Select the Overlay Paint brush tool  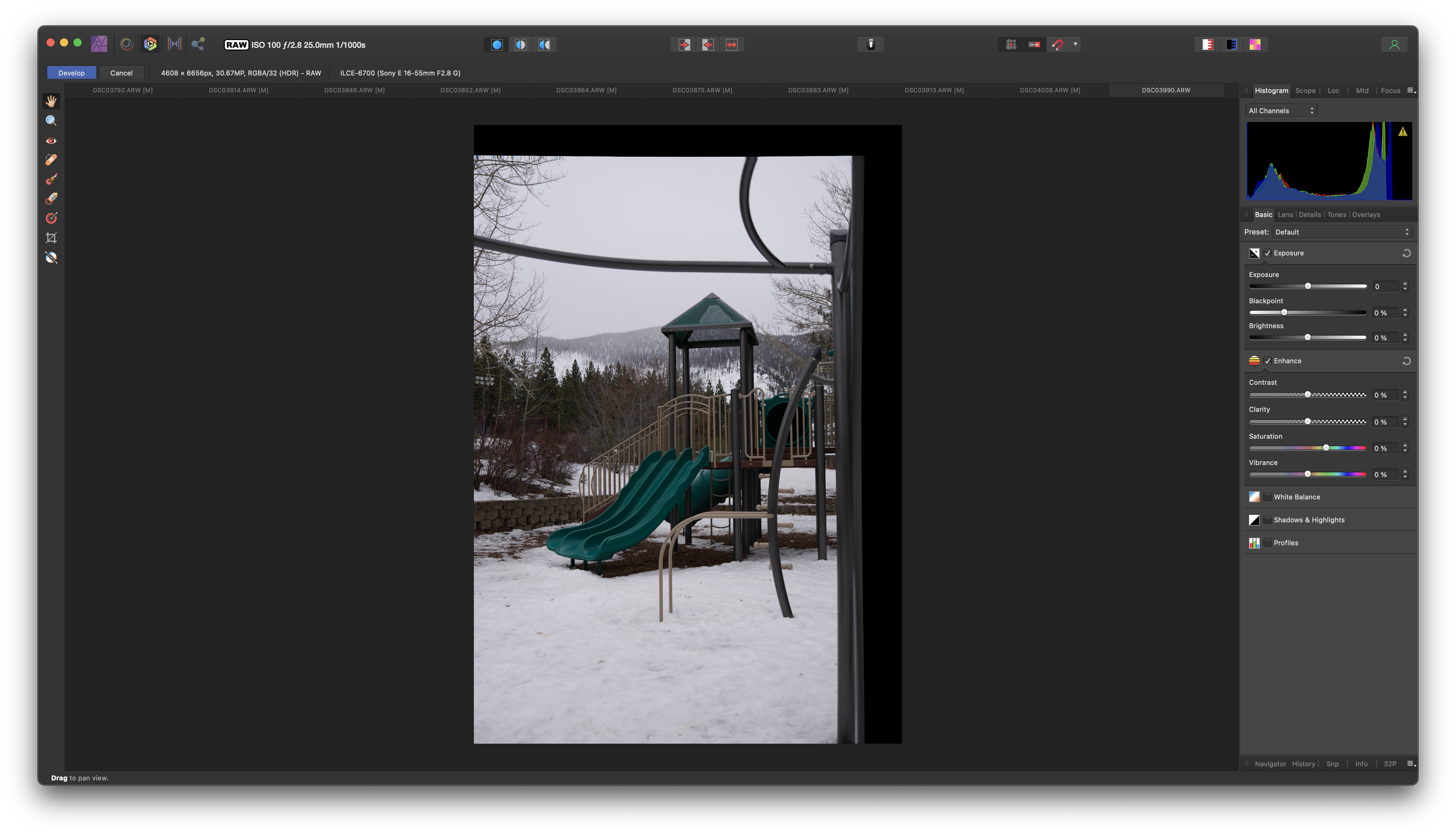coord(51,180)
